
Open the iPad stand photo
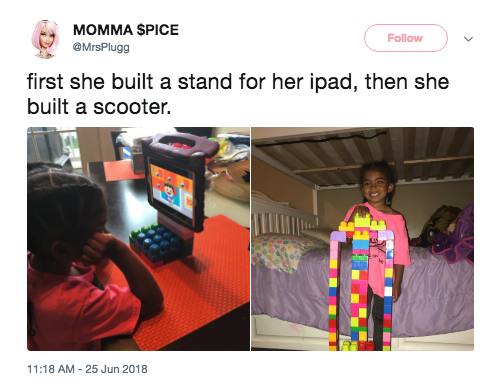coord(138,239)
